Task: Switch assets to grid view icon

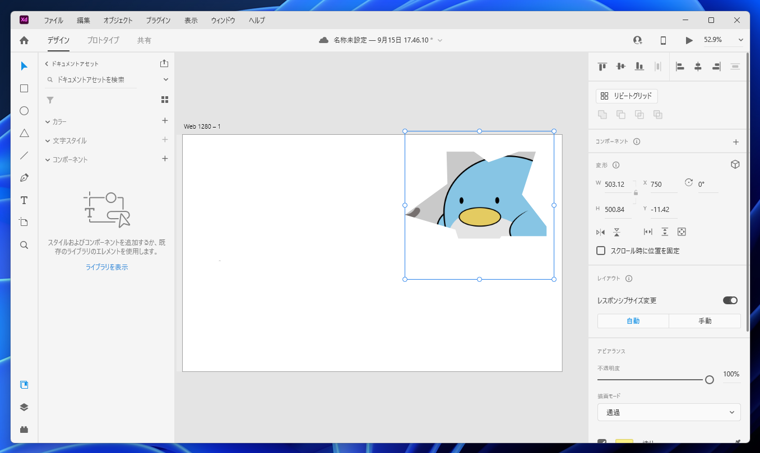Action: pos(165,99)
